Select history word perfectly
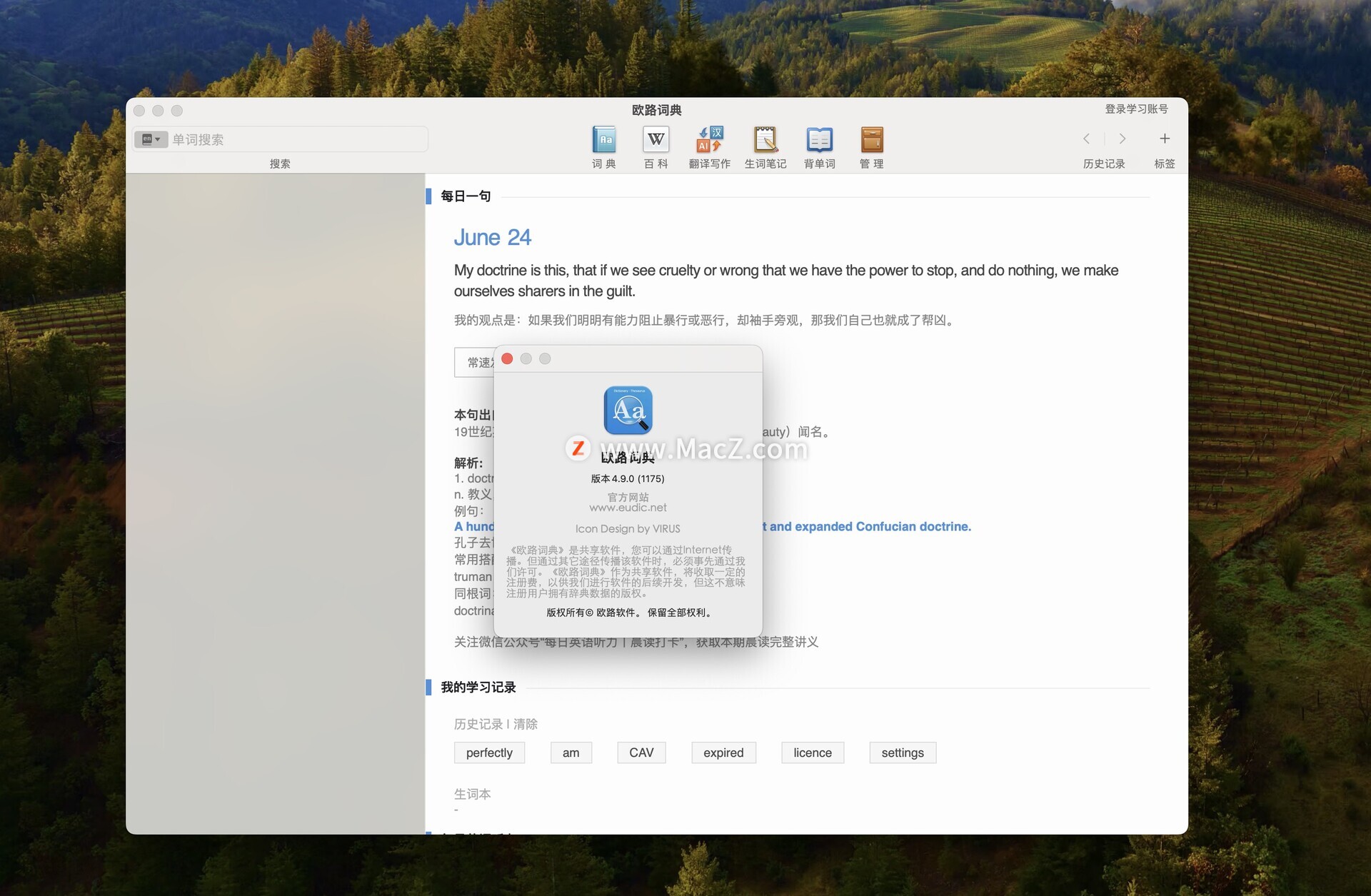 coord(489,752)
